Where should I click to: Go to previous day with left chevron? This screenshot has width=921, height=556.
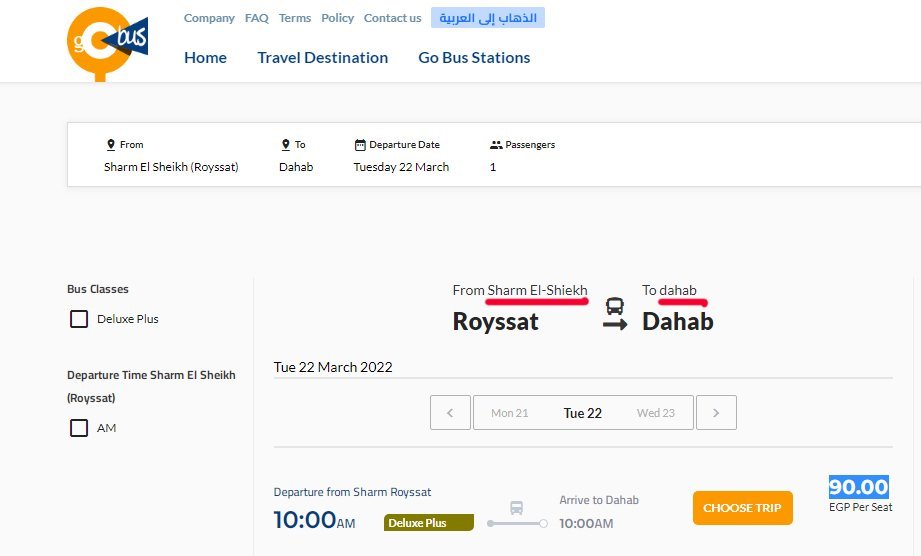(450, 413)
